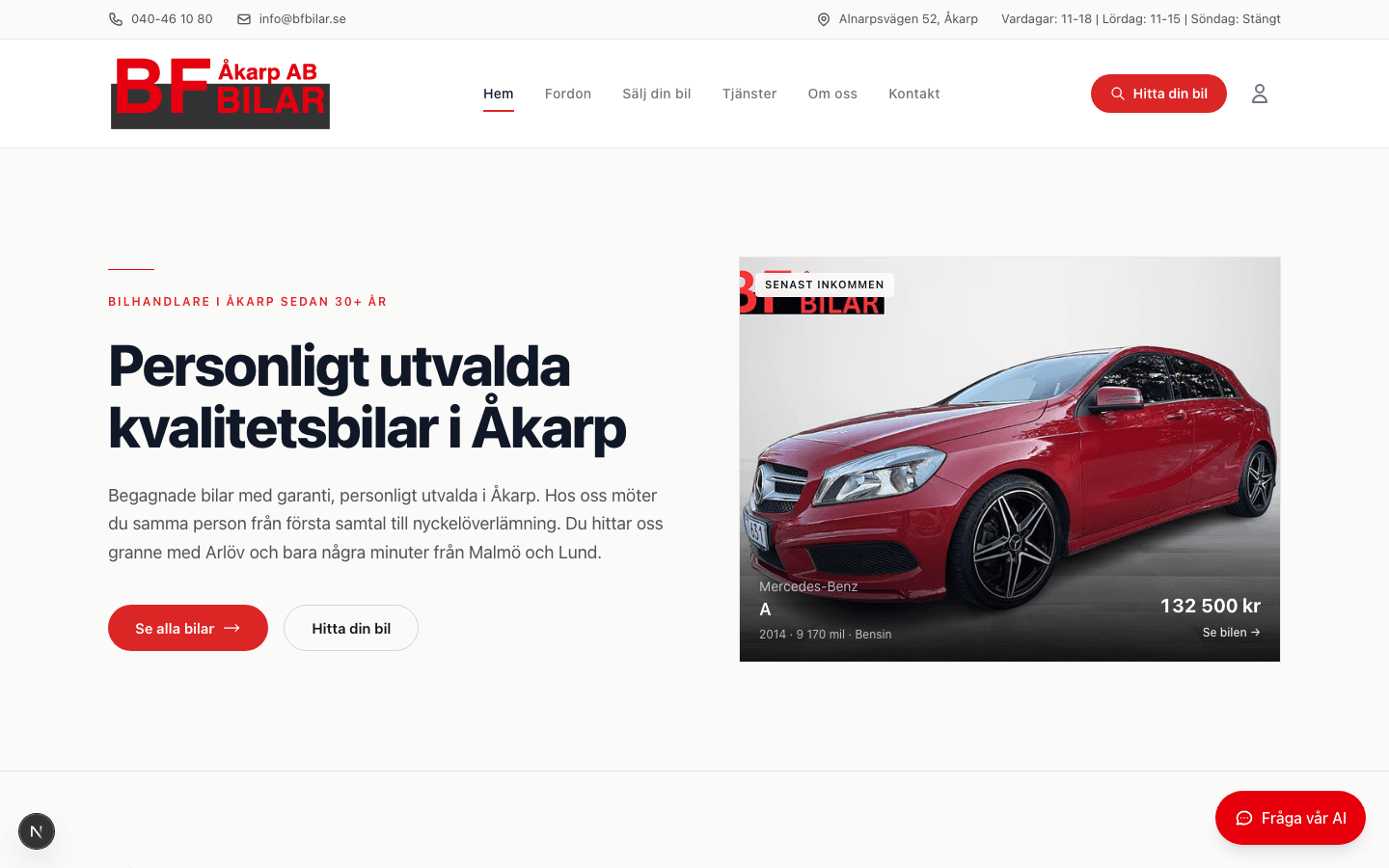Click the outlined Hitta din bil button

pyautogui.click(x=351, y=628)
